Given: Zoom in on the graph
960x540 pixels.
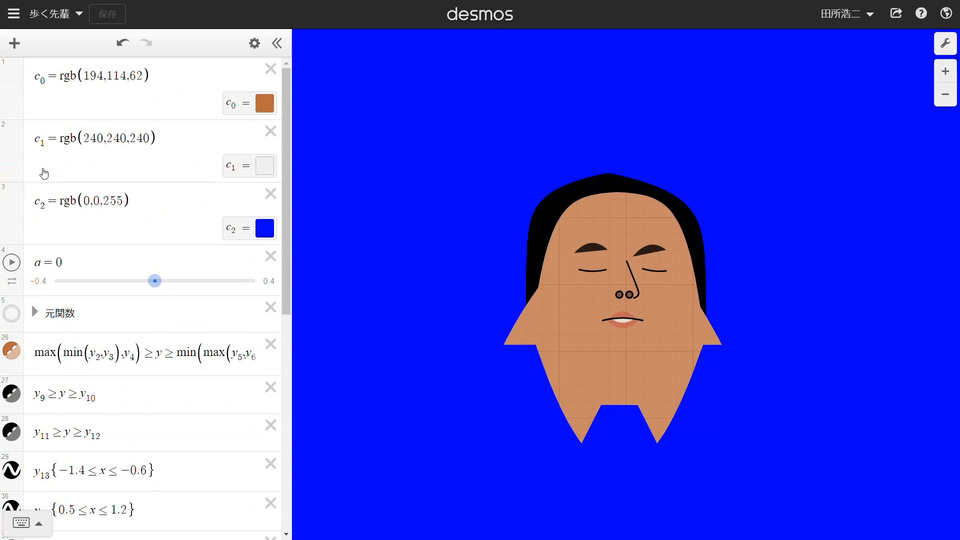Looking at the screenshot, I should [x=945, y=72].
